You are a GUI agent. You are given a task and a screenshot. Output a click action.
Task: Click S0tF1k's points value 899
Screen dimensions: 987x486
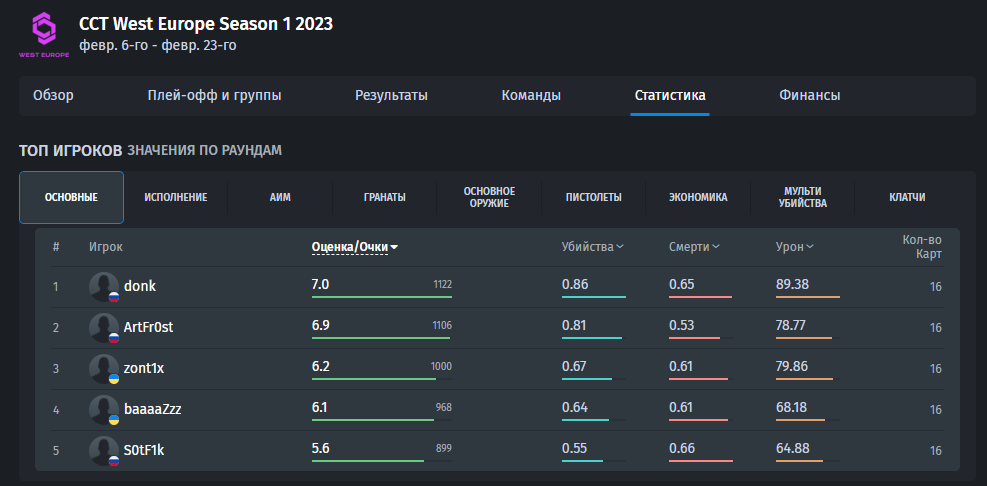(444, 448)
